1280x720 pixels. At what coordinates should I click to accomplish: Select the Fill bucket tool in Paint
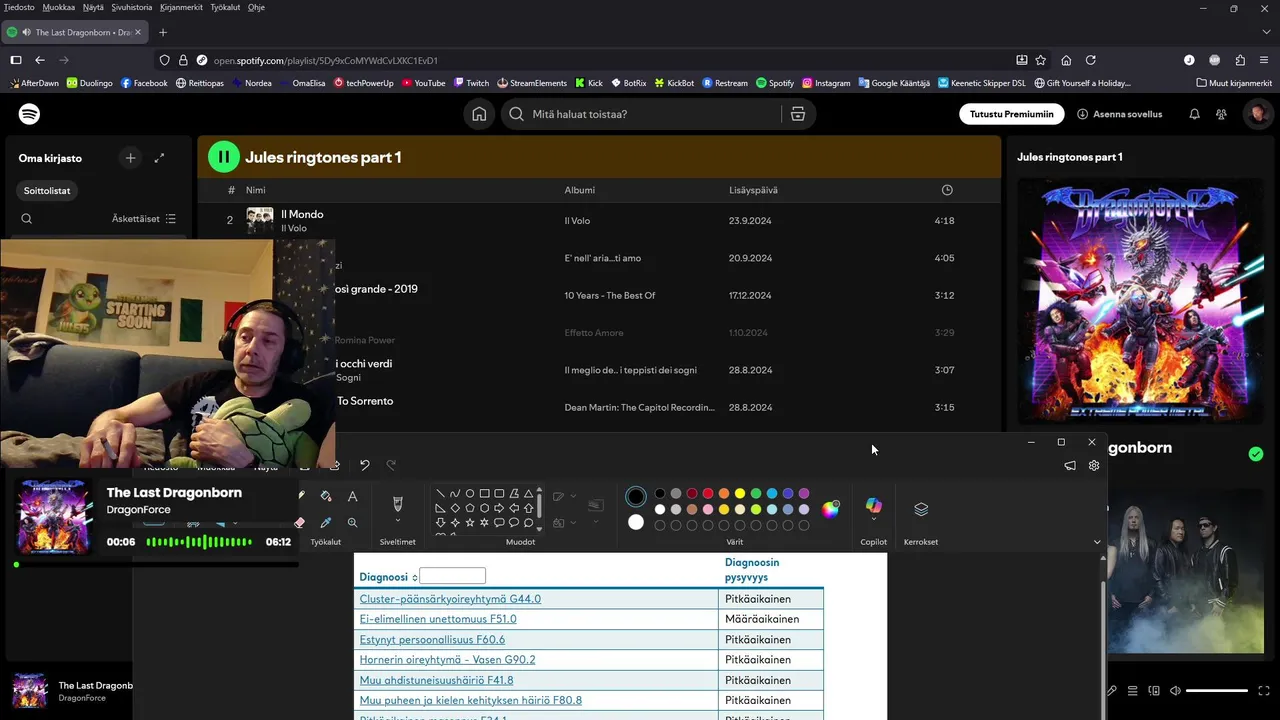(x=326, y=496)
